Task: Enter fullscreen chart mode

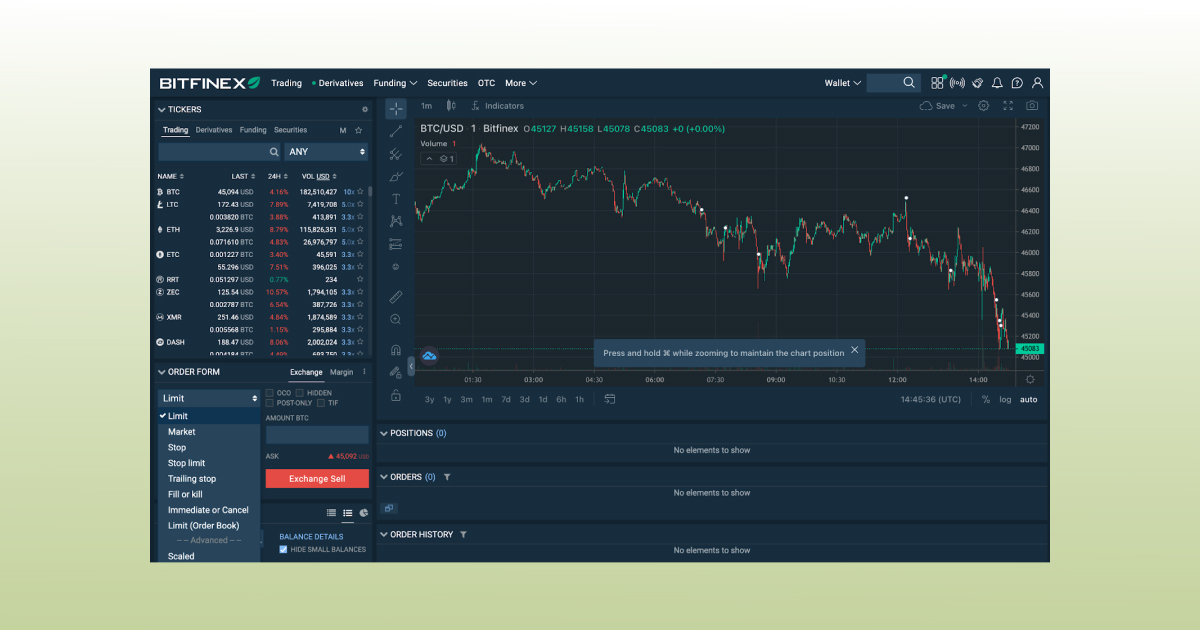Action: (x=1008, y=105)
